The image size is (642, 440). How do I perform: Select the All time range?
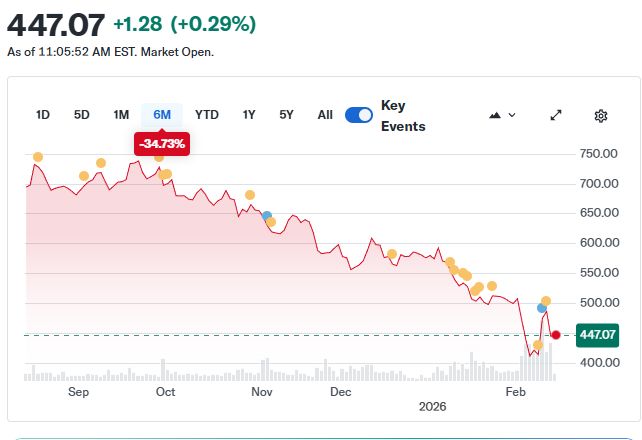(x=325, y=115)
